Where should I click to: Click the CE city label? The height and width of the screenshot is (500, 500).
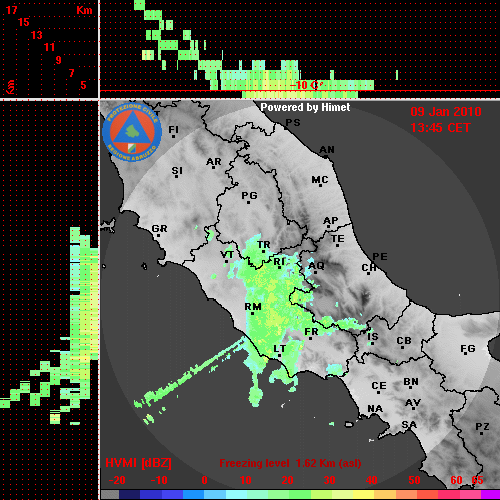pos(379,387)
